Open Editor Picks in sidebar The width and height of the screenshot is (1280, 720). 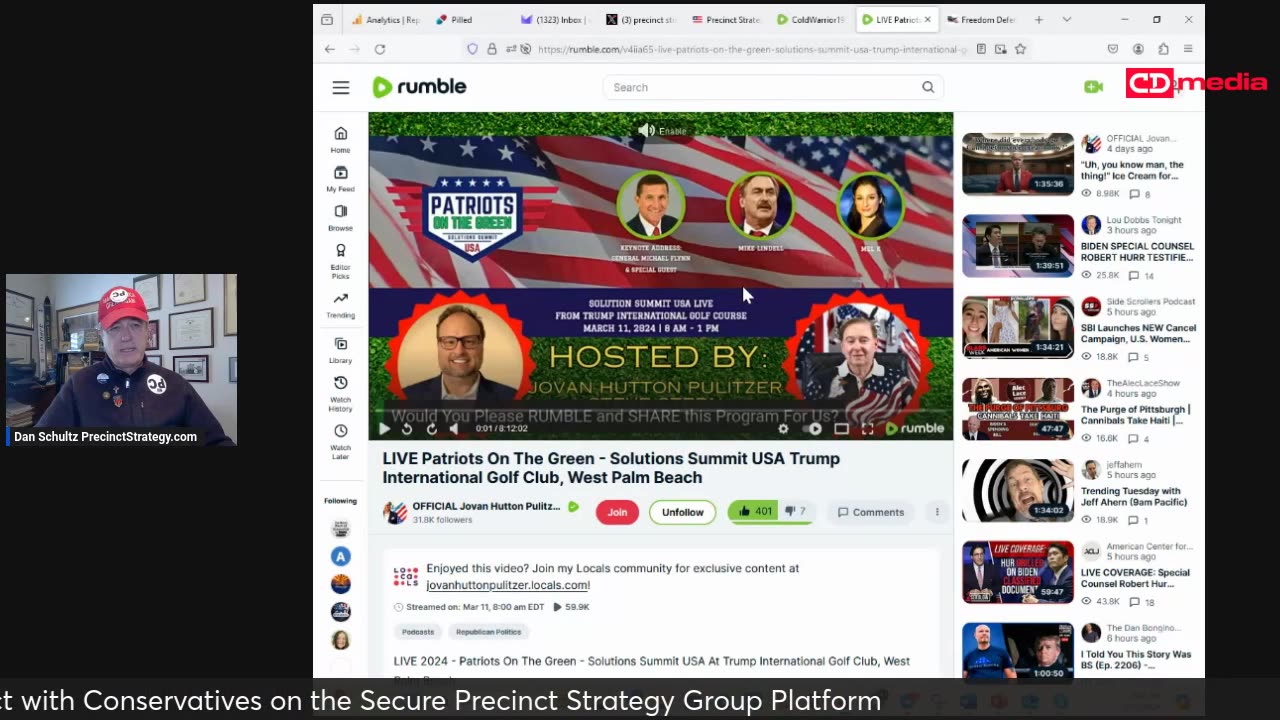point(341,261)
